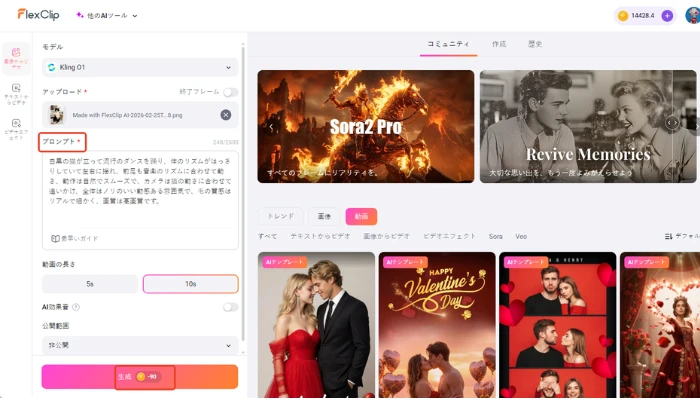Select 5s video length option
700x400 pixels.
[x=90, y=284]
